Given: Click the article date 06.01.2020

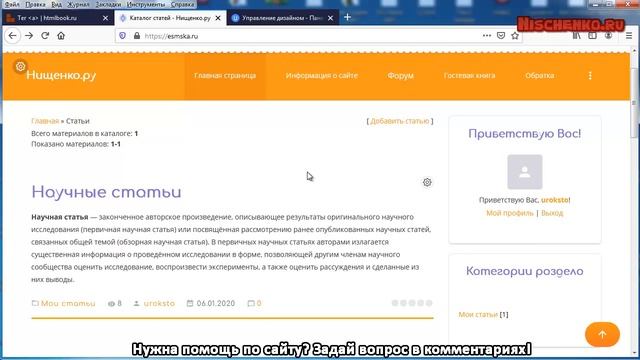Looking at the screenshot, I should [x=216, y=303].
